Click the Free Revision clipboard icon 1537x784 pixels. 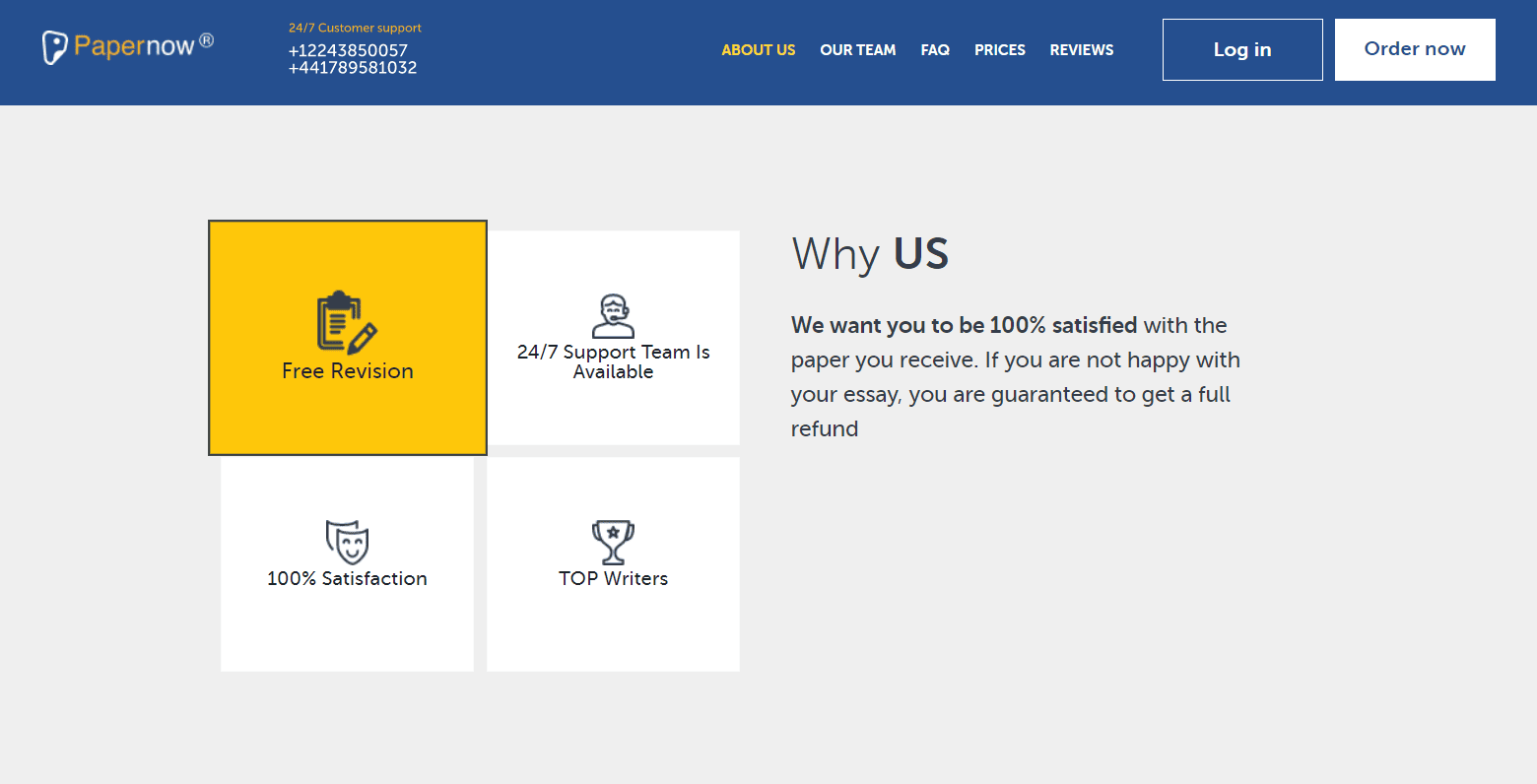pos(347,320)
